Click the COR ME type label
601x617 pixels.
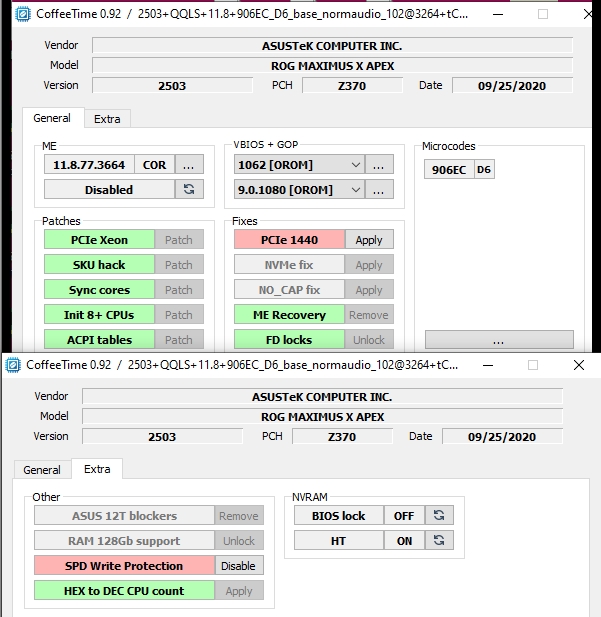(155, 164)
